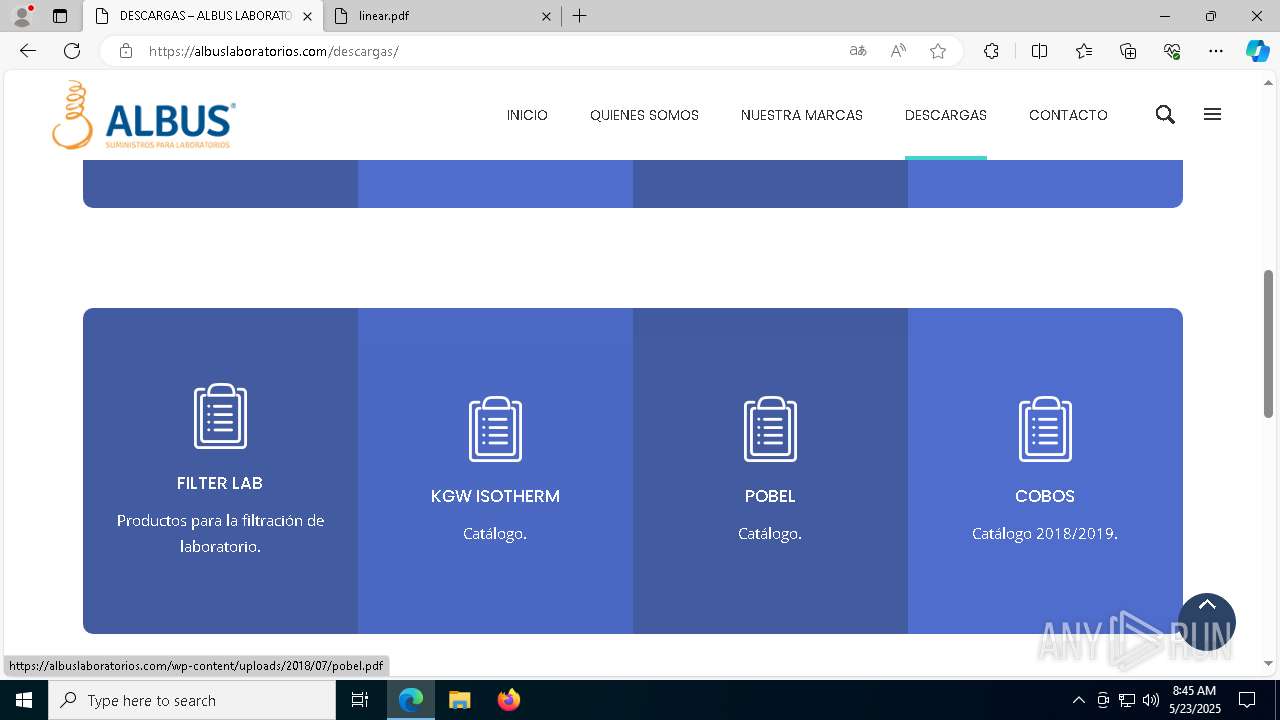This screenshot has width=1280, height=720.
Task: Reload the page with refresh icon
Action: 72,51
